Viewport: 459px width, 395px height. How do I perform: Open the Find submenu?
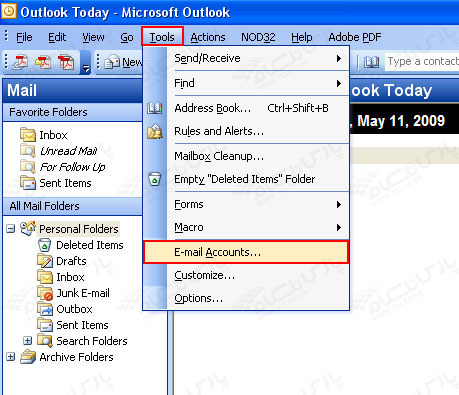coord(258,83)
